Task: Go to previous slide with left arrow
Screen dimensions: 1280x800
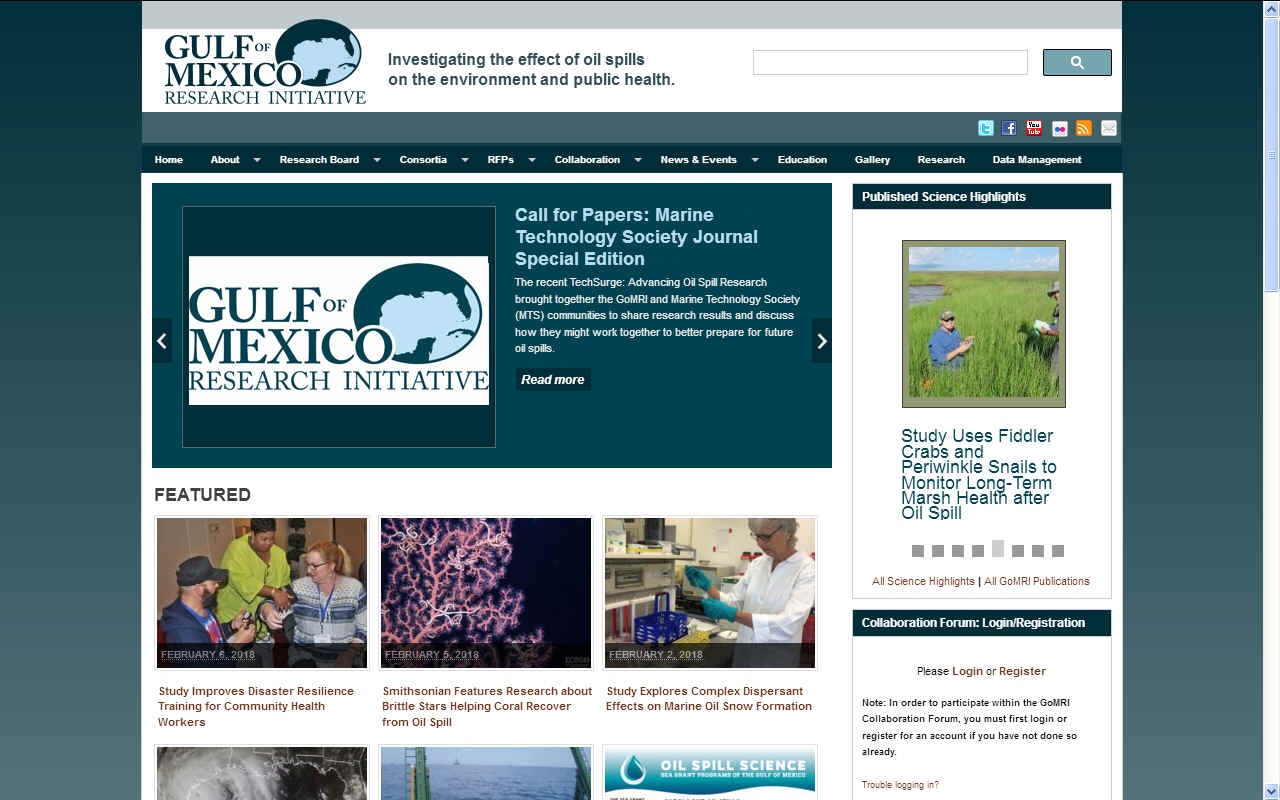Action: click(162, 341)
